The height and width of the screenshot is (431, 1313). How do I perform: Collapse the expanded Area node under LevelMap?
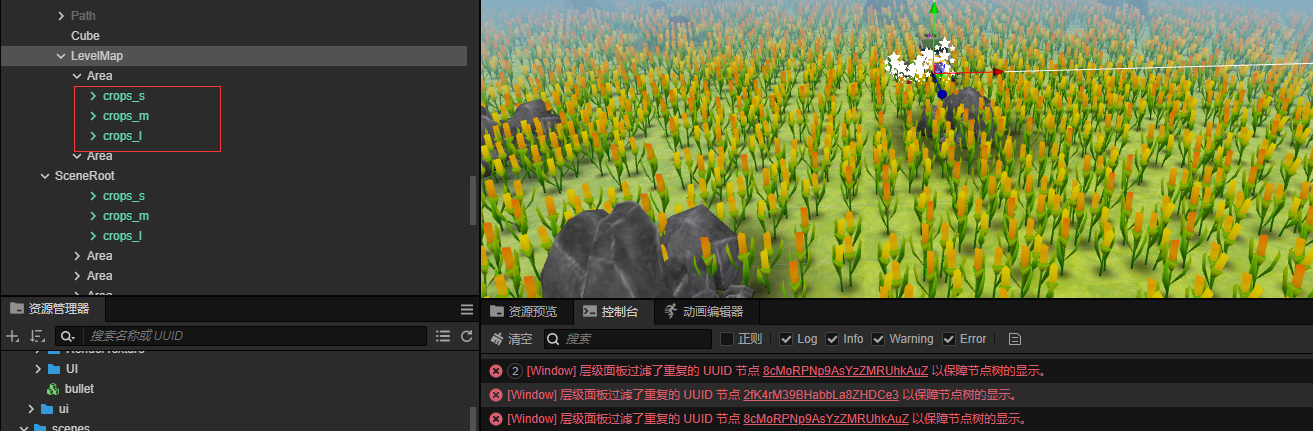click(77, 76)
